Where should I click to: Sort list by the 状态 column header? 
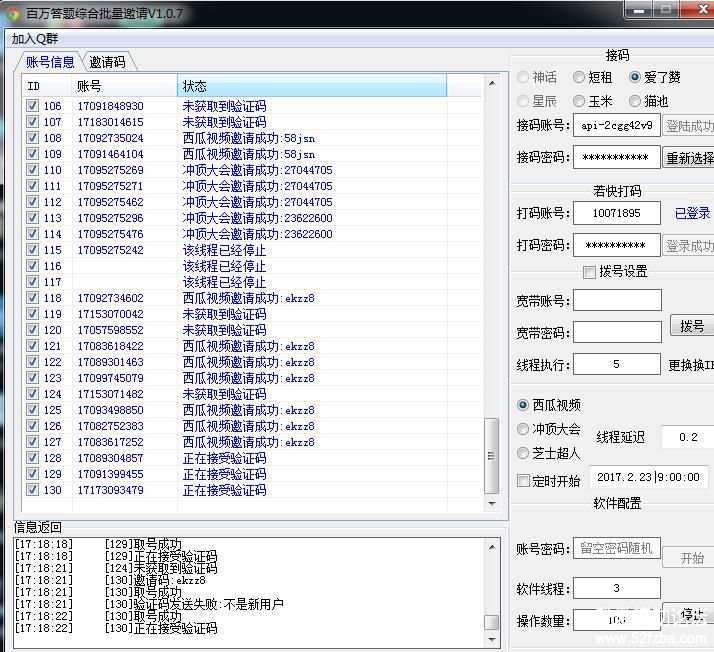pos(312,86)
